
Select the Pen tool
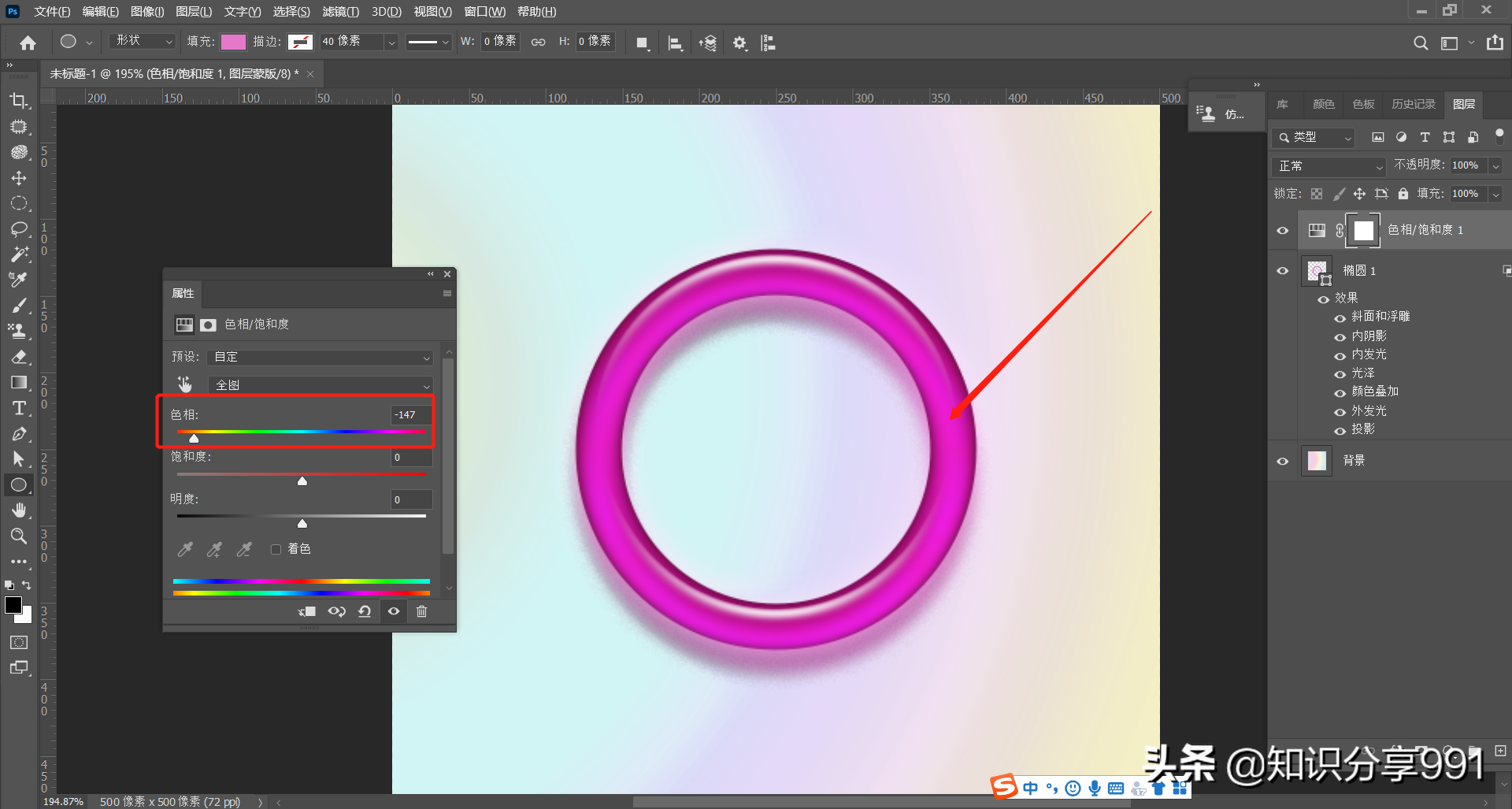19,434
